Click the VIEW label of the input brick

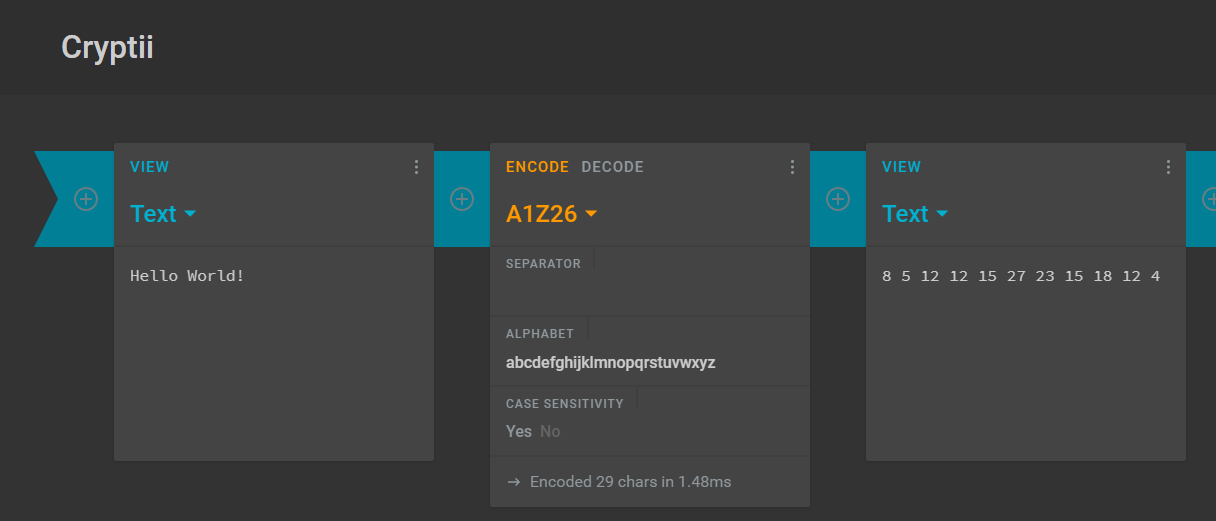(x=150, y=167)
